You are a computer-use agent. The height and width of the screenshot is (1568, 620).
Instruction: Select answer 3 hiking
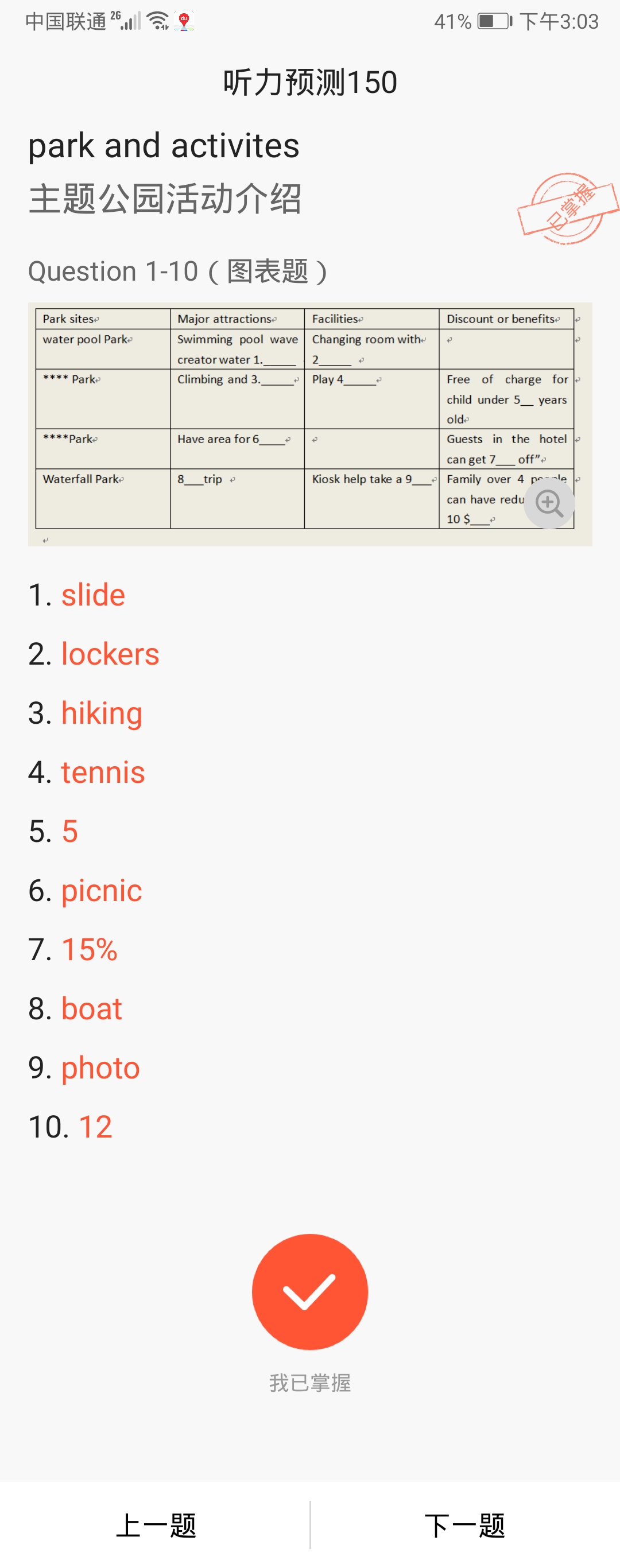pos(86,713)
